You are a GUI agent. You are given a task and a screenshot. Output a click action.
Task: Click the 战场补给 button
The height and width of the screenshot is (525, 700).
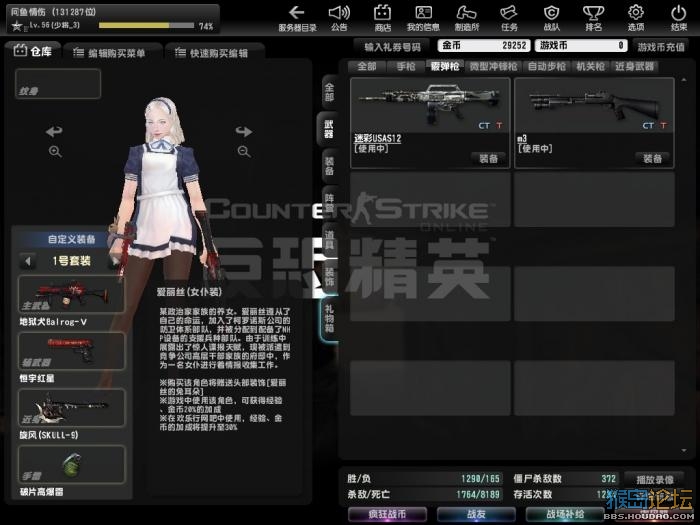(565, 514)
